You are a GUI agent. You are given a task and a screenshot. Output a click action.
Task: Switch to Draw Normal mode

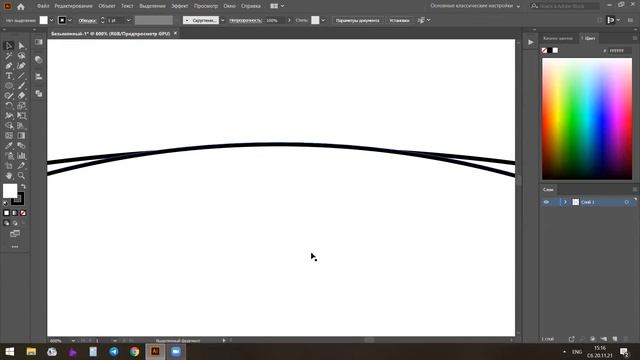point(6,223)
